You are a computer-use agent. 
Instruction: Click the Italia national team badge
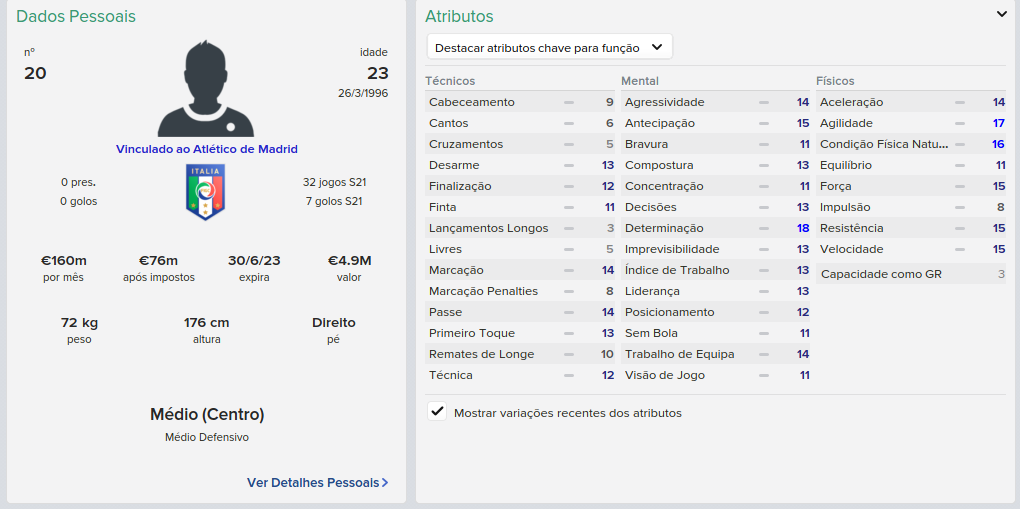206,192
